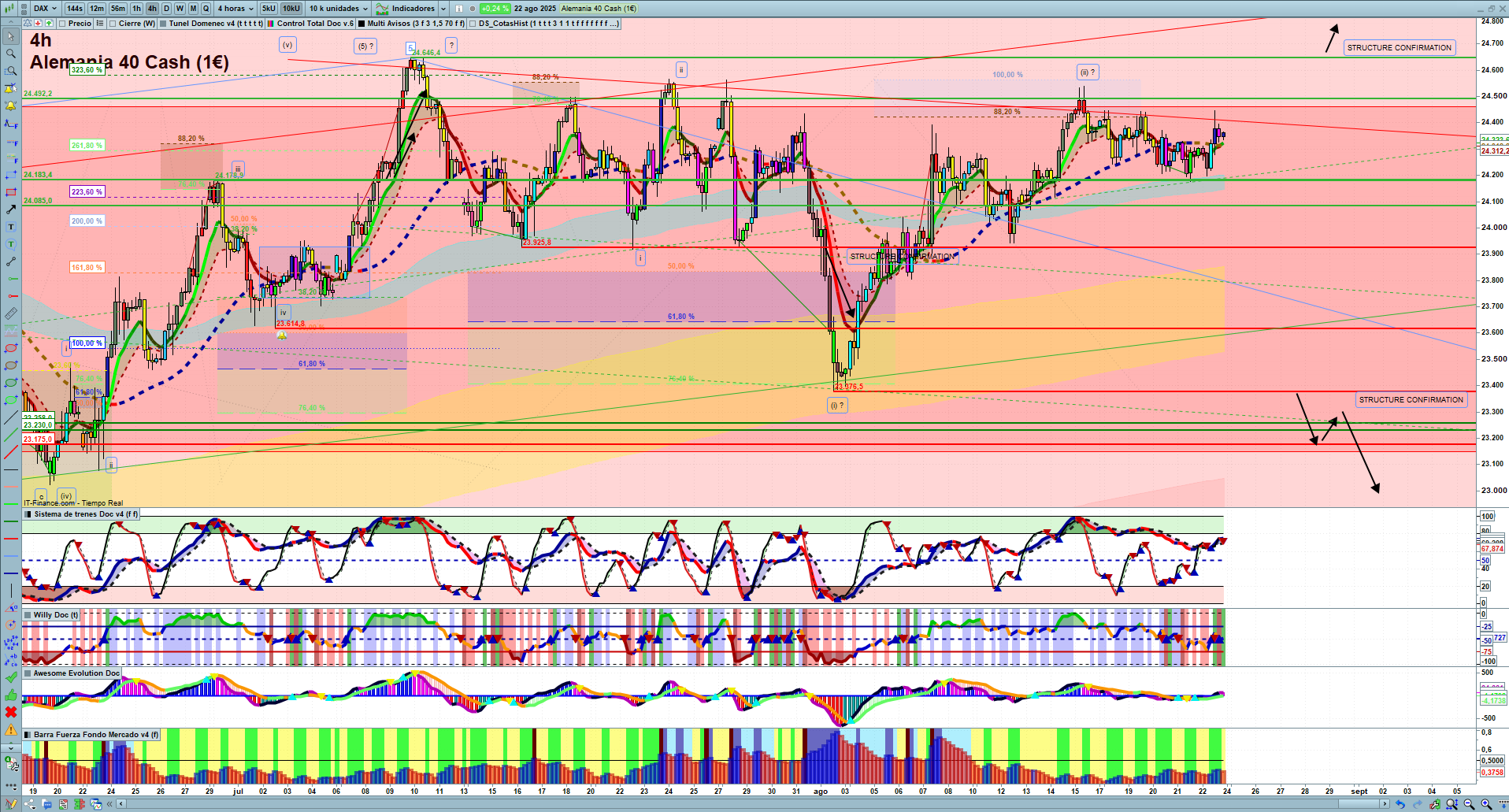Click the chart info 'i' icon

(x=459, y=9)
